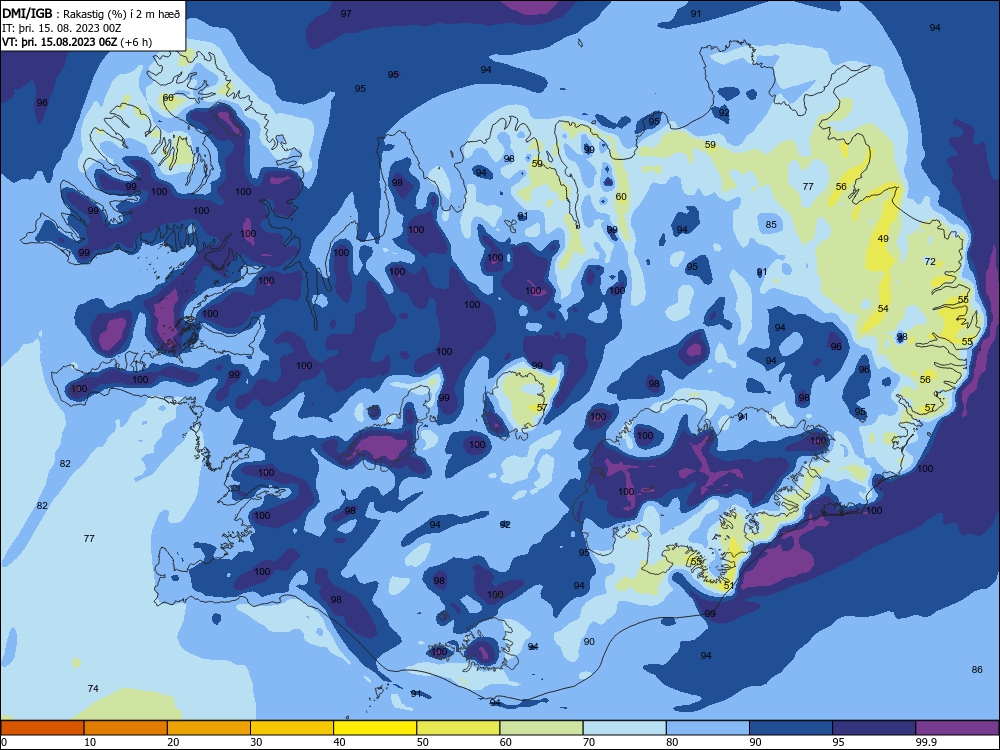Click the legend tick label '70'
The width and height of the screenshot is (1000, 750).
589,742
